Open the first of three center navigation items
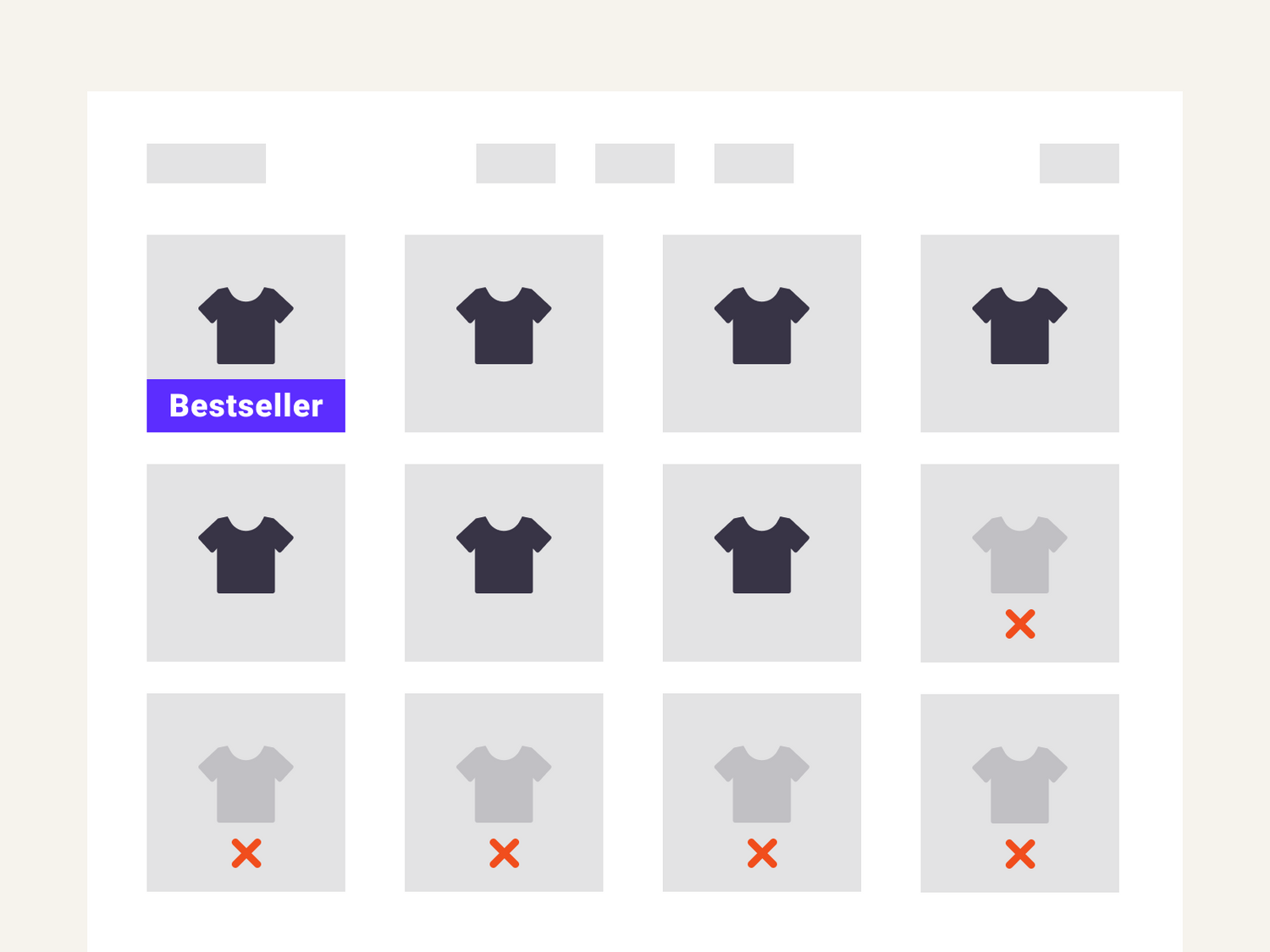Viewport: 1270px width, 952px height. 516,163
